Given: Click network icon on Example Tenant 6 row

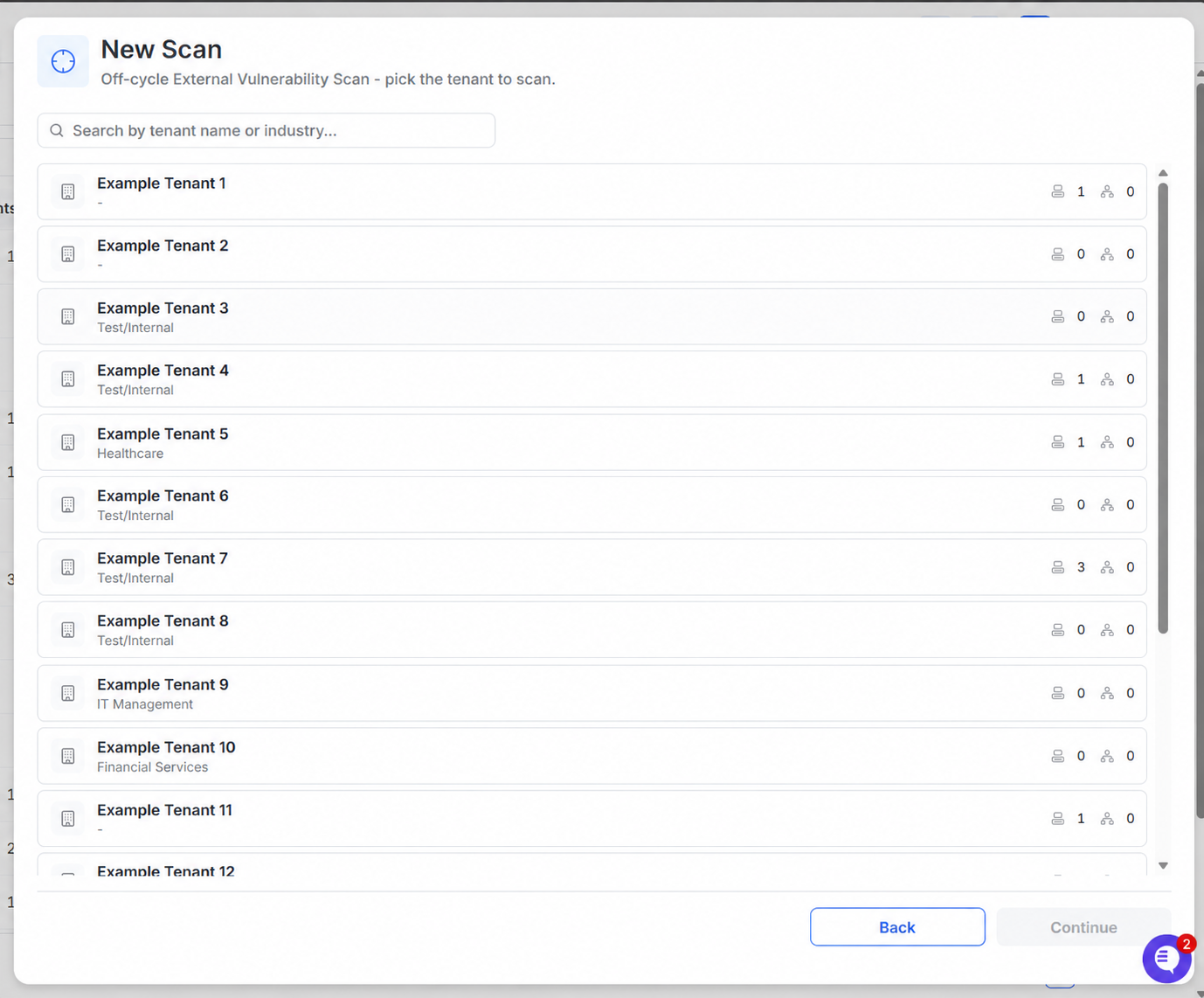Looking at the screenshot, I should click(x=1107, y=505).
